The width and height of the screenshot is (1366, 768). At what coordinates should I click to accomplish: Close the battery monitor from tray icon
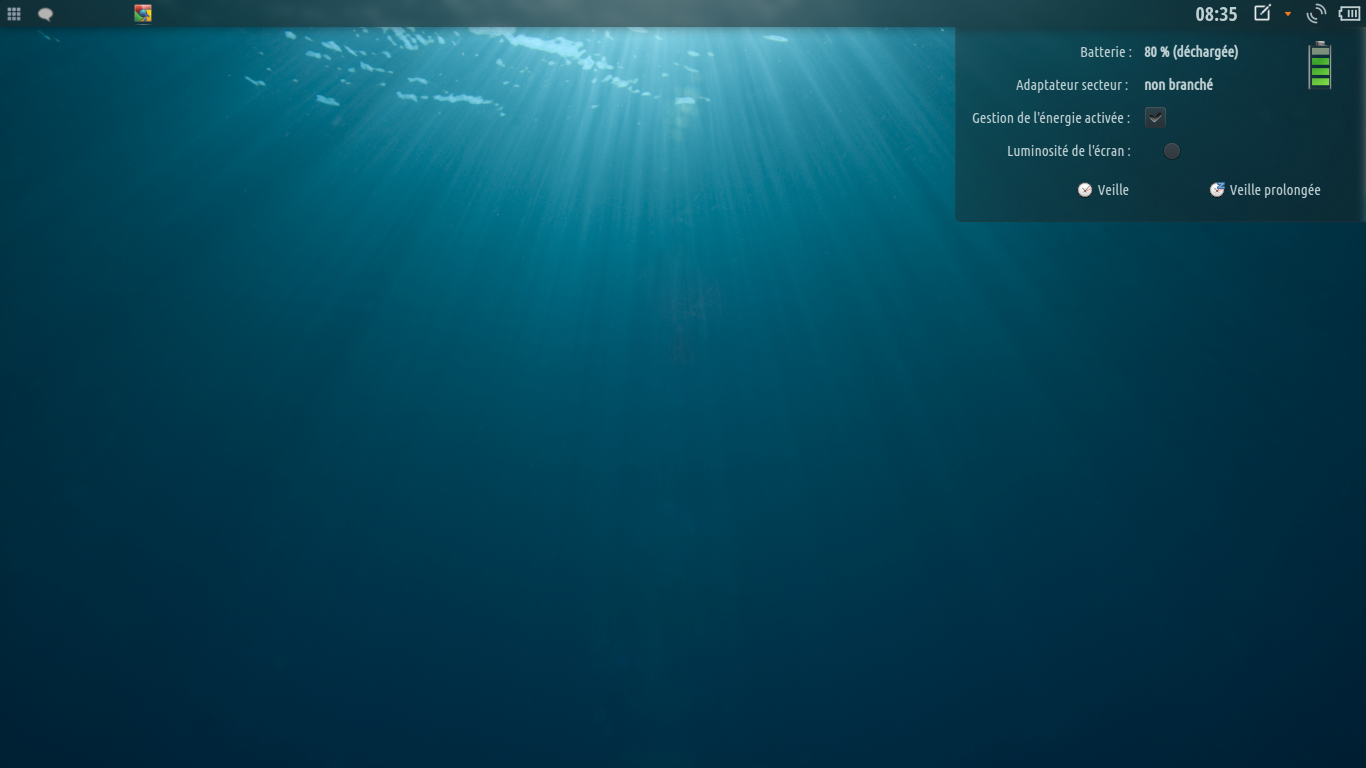click(x=1350, y=13)
